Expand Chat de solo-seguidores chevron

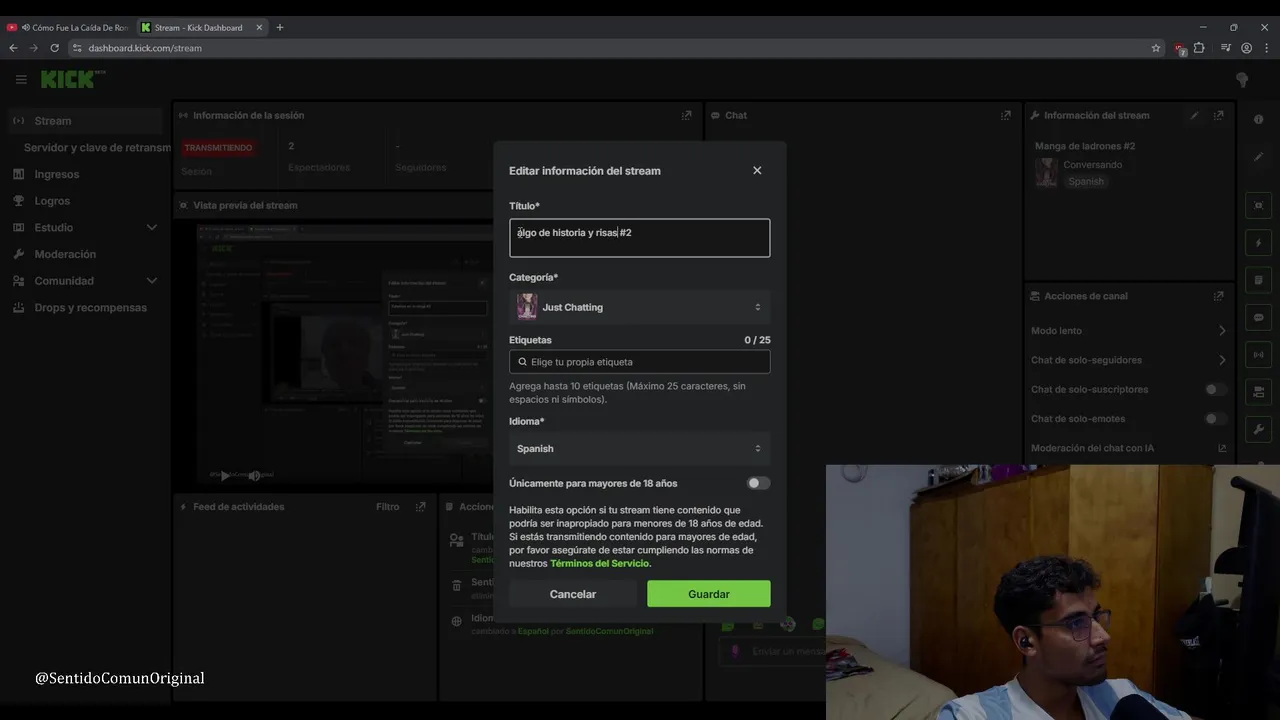point(1222,360)
